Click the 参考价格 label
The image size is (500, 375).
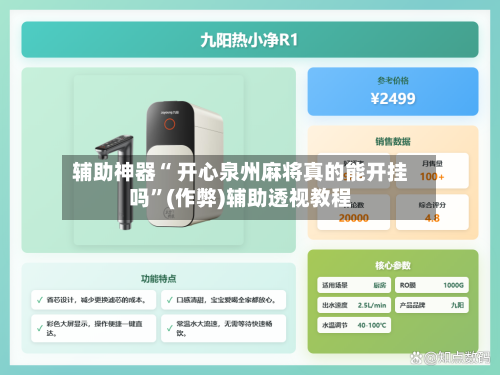[393, 81]
